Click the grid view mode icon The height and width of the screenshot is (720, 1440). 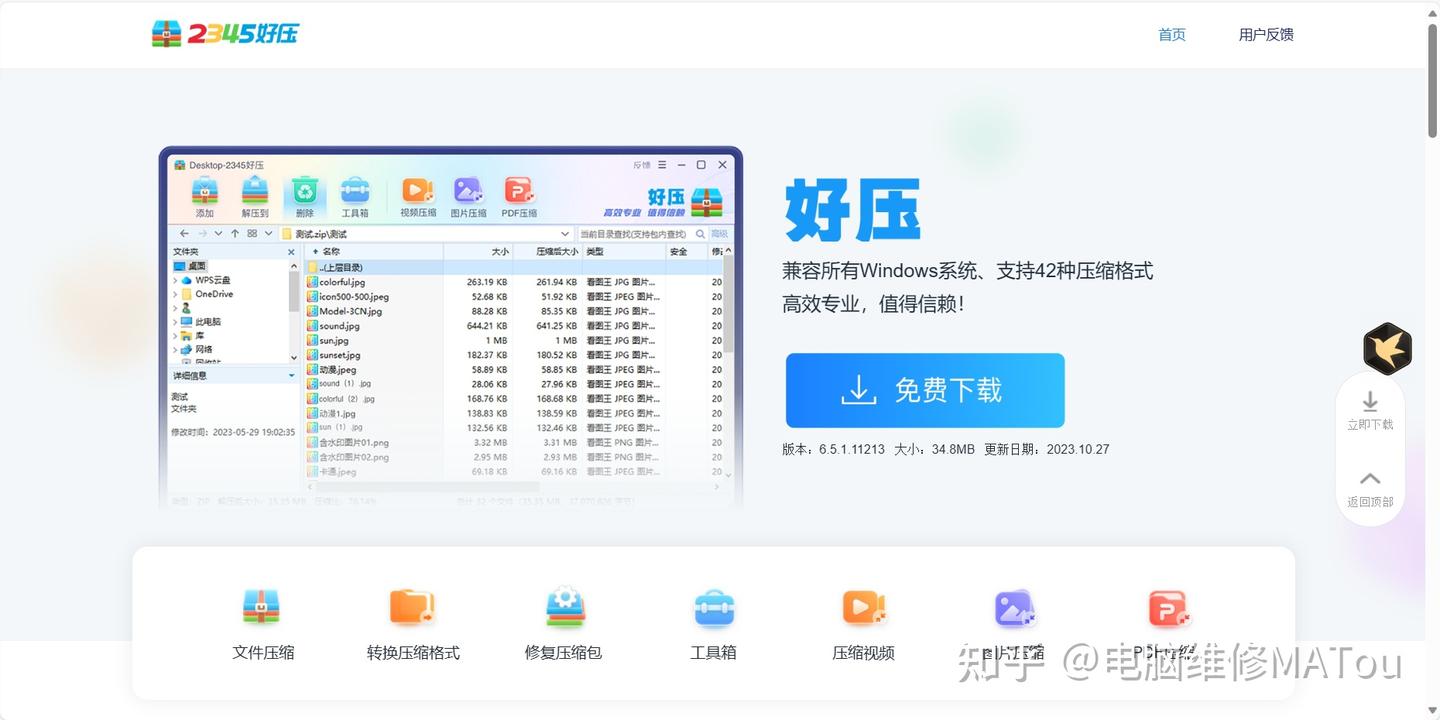pyautogui.click(x=253, y=233)
